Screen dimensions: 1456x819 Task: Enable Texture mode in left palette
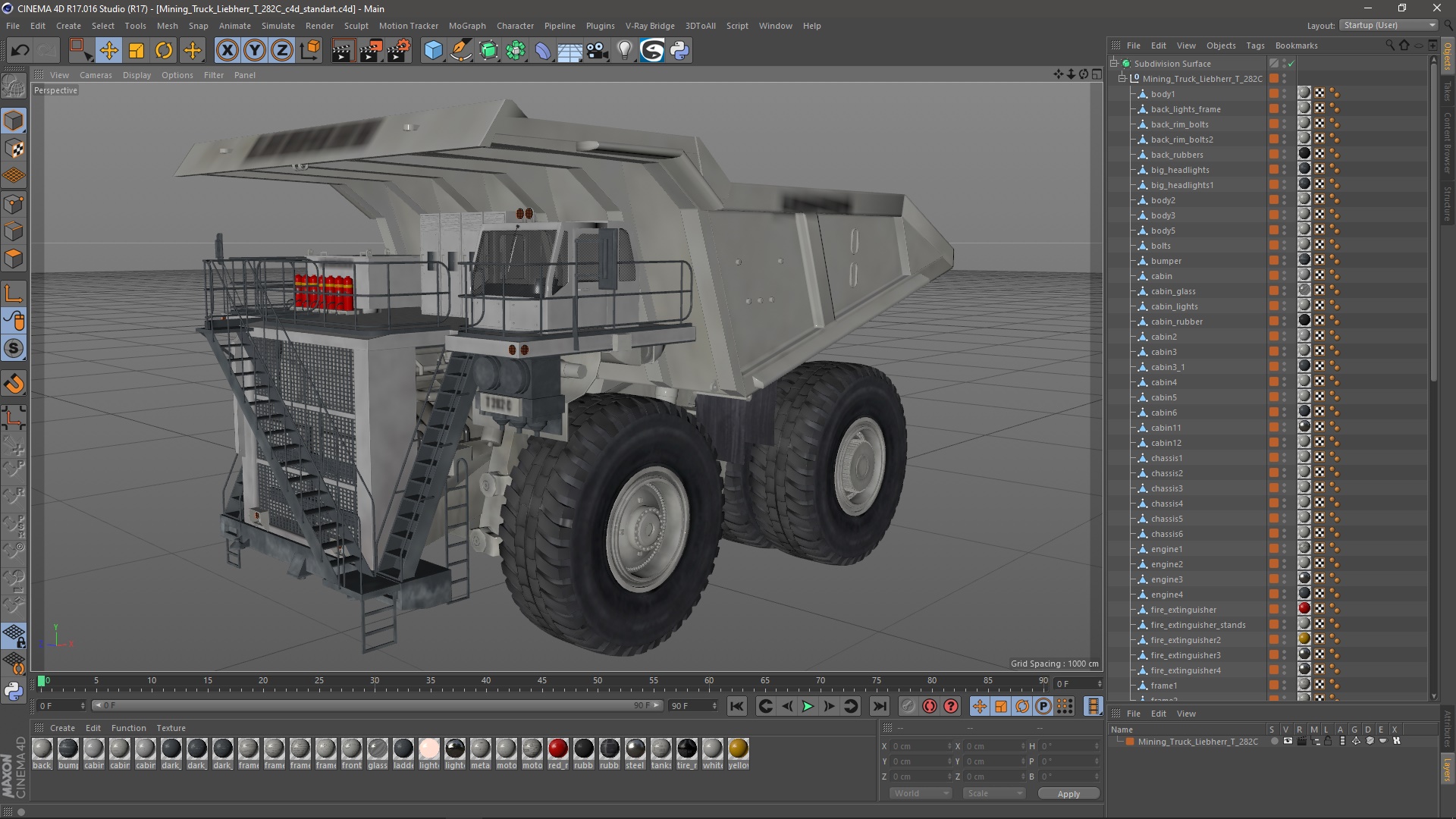click(14, 149)
